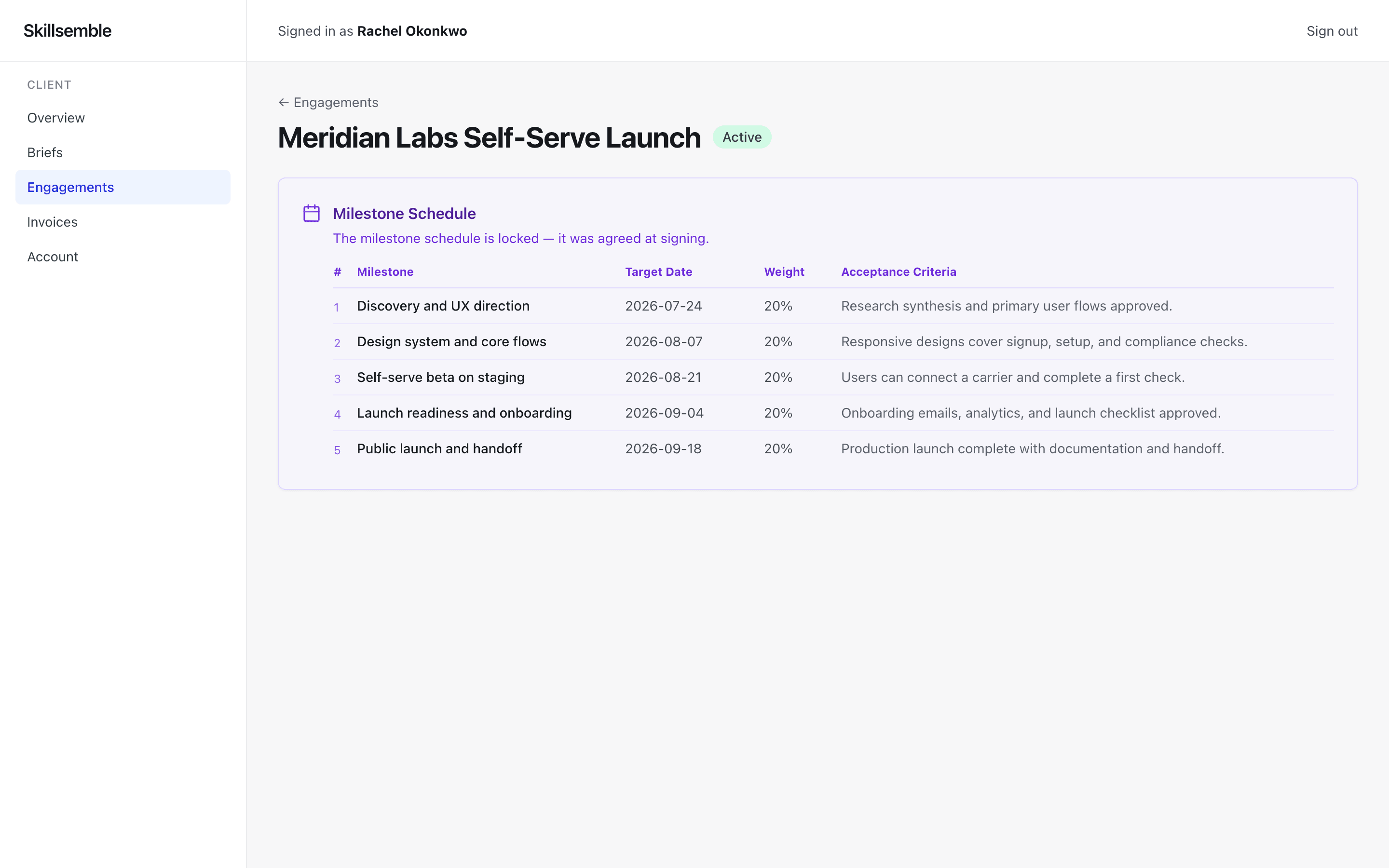Click the 'Responsive designs cover signup' criteria

[1044, 341]
